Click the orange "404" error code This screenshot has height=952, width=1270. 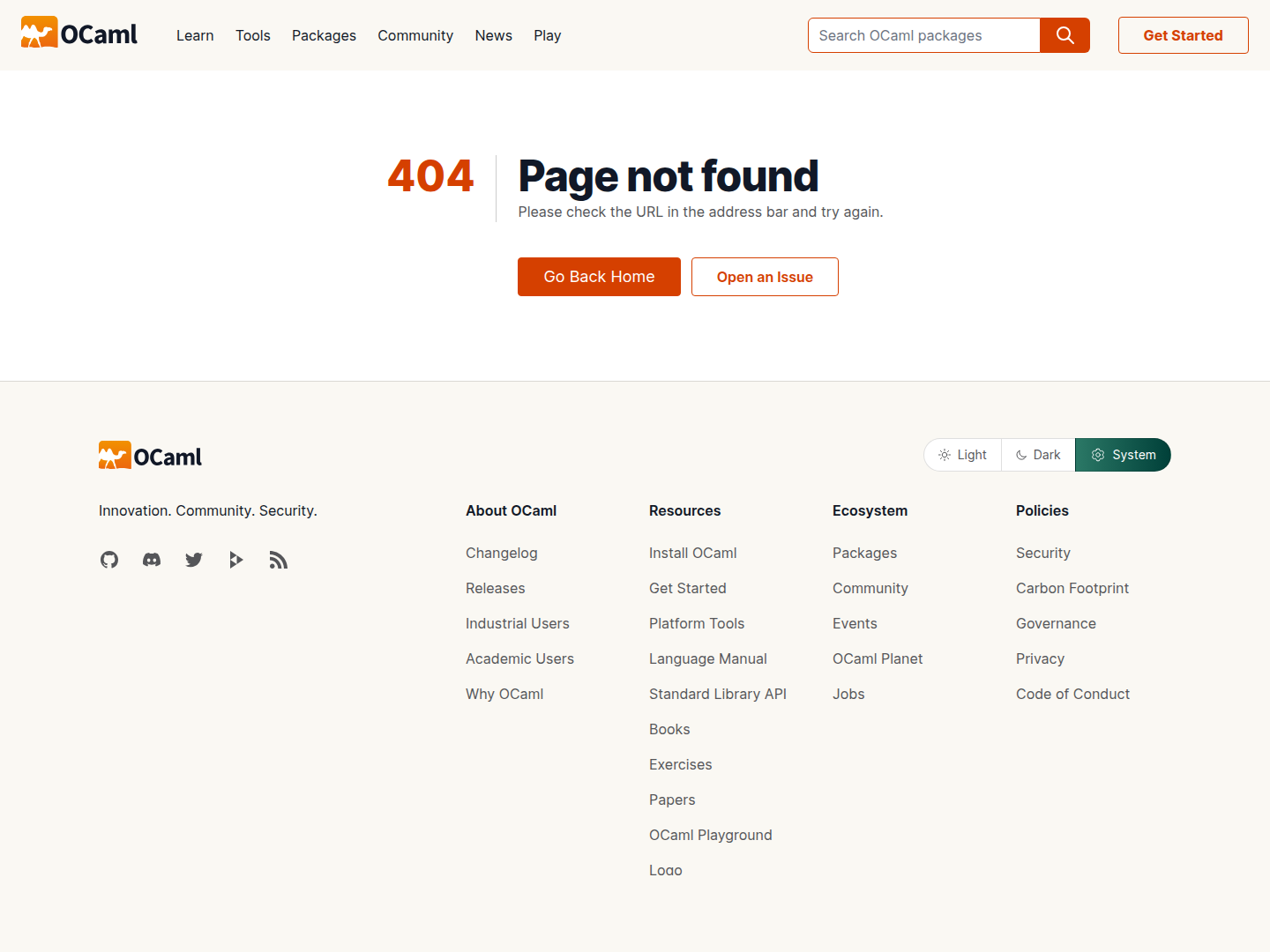click(x=430, y=175)
